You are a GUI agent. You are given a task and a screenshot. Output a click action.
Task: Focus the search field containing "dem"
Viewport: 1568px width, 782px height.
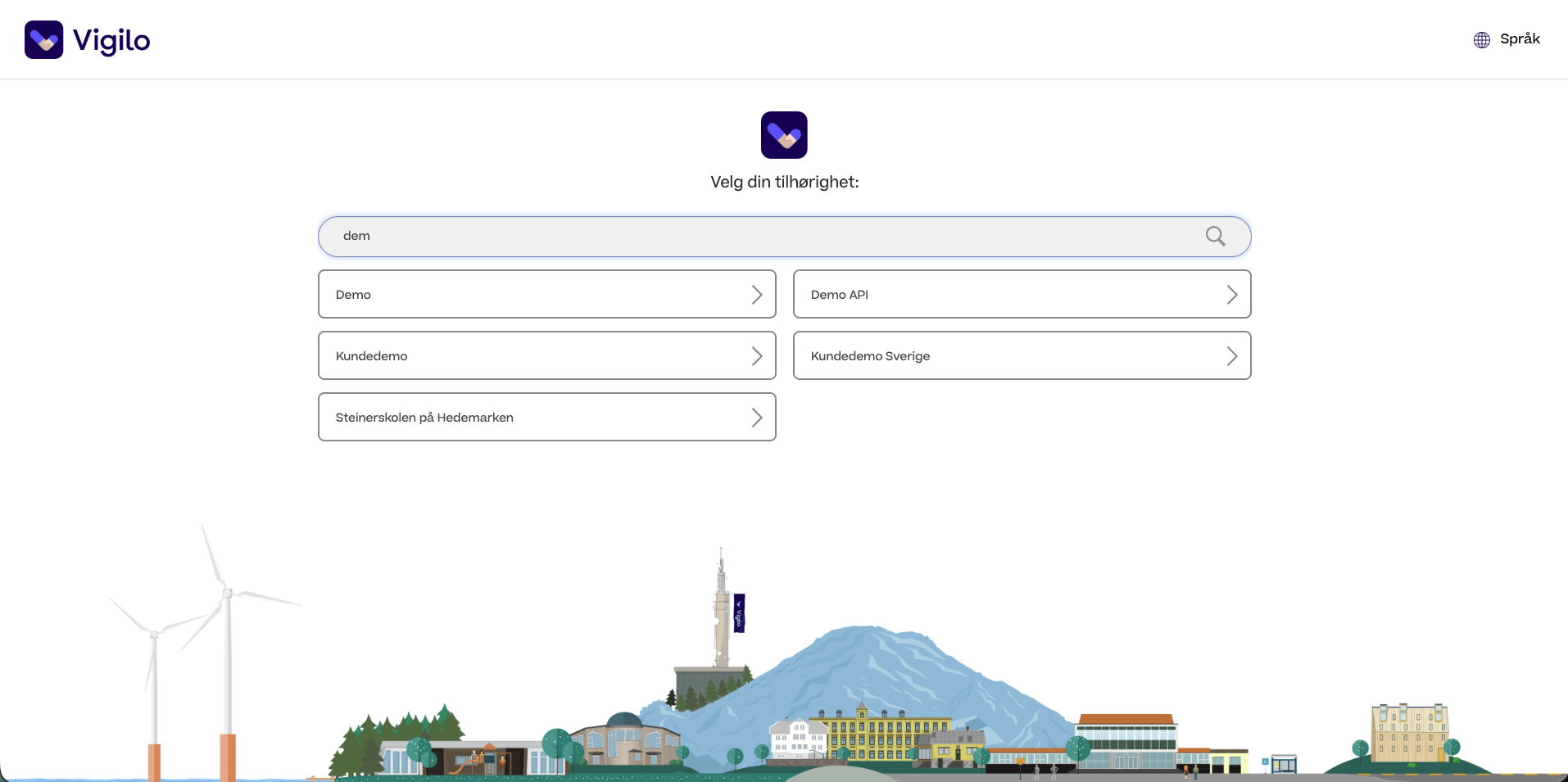(784, 237)
